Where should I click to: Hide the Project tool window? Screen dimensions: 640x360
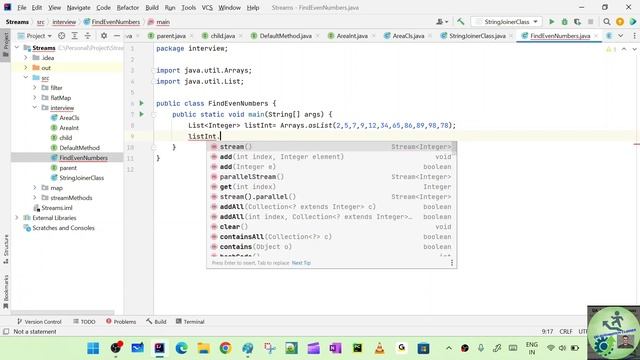click(117, 36)
